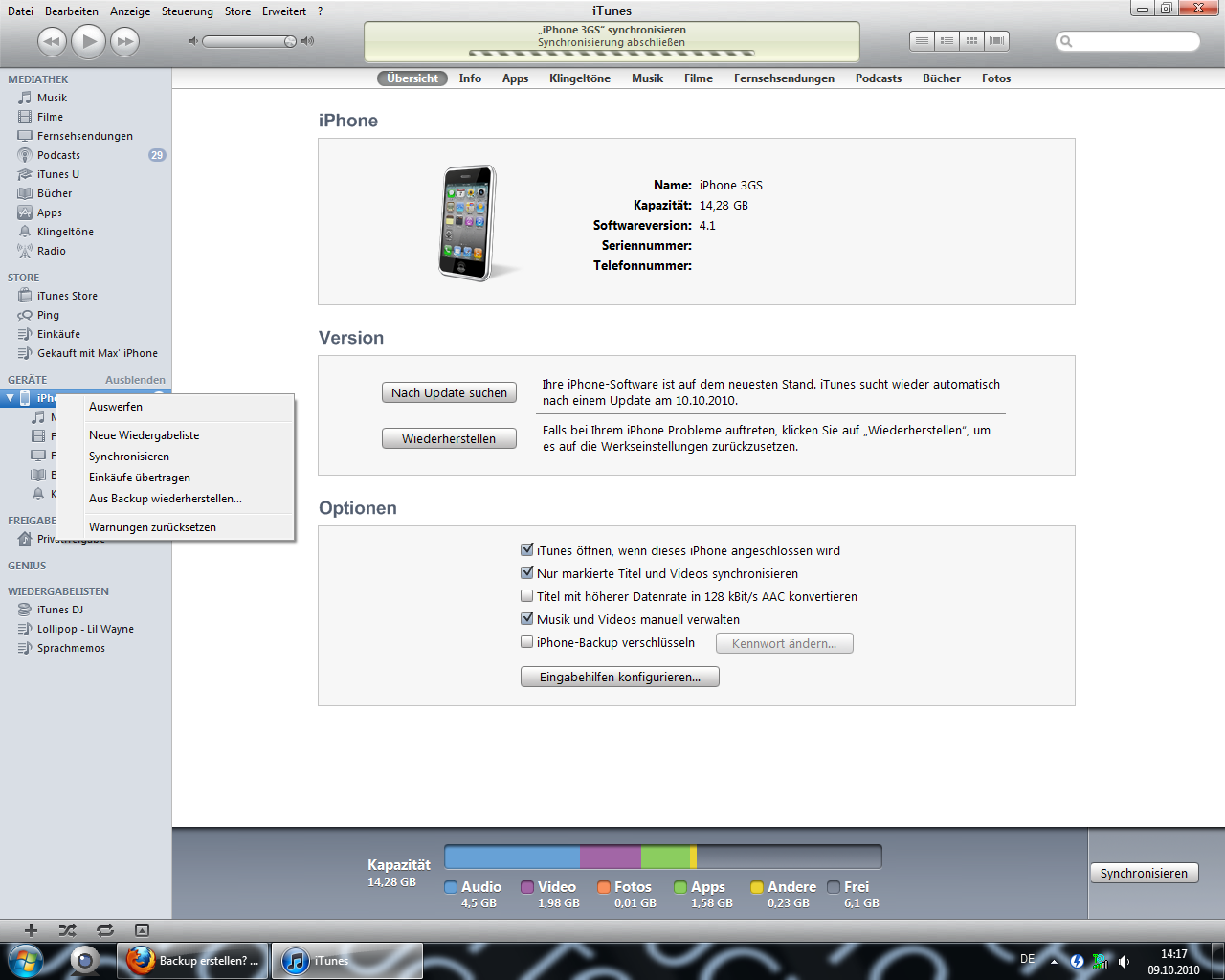The width and height of the screenshot is (1225, 980).
Task: Click the Wiederherstellen button
Action: [x=449, y=438]
